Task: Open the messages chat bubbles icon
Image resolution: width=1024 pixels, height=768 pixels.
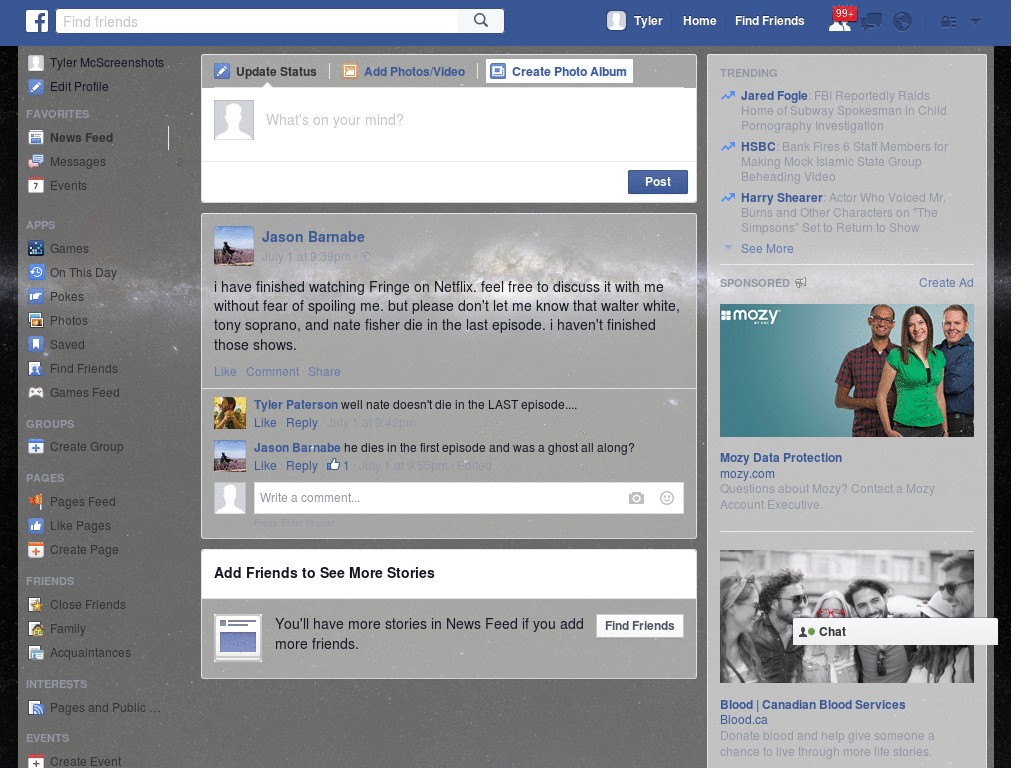Action: [x=871, y=22]
